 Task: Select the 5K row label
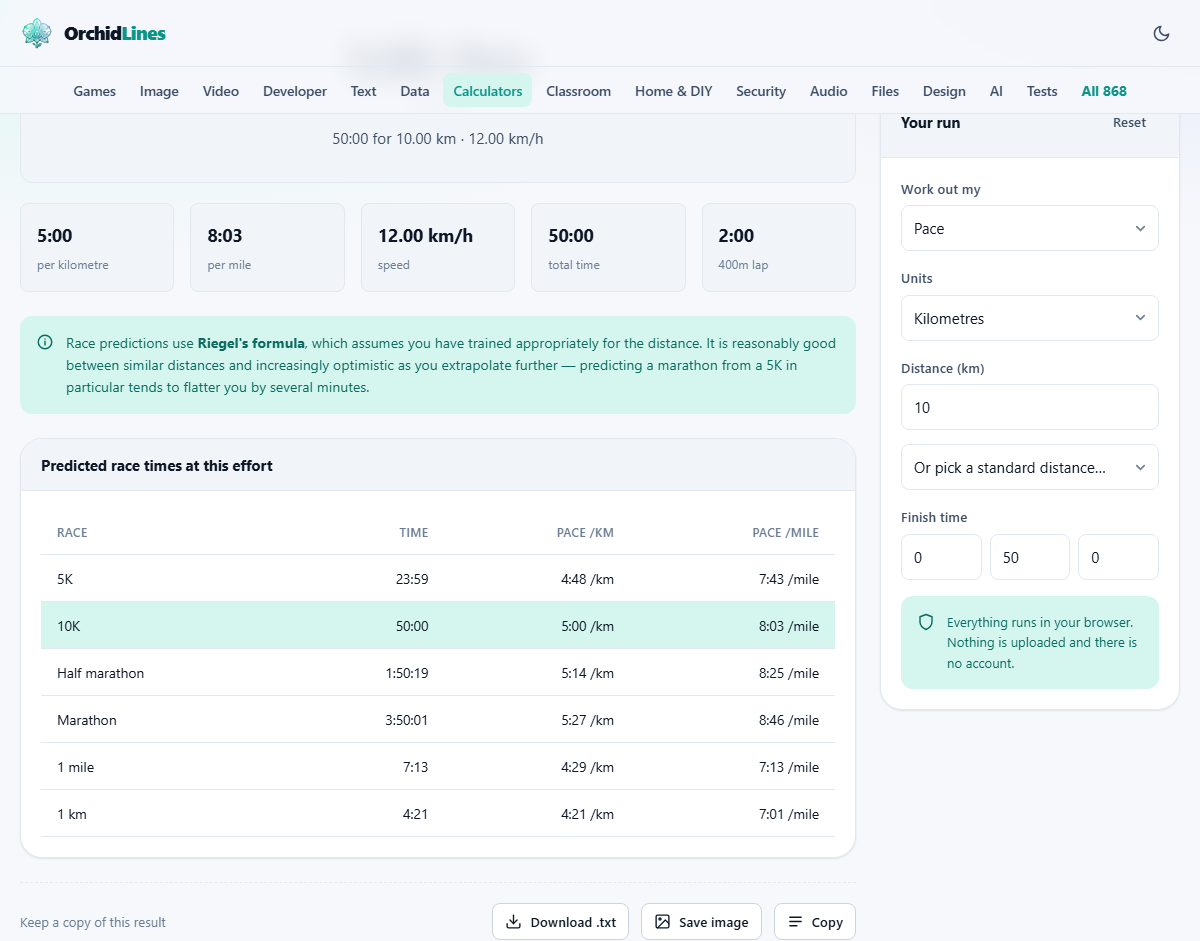click(65, 579)
